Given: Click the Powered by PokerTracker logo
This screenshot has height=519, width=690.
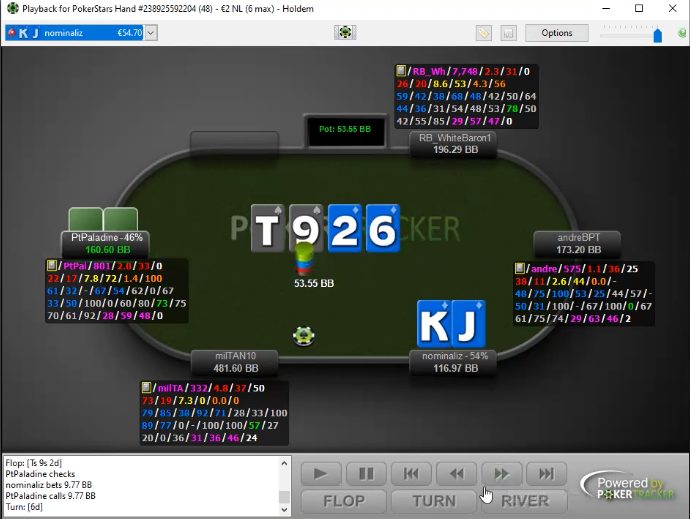Looking at the screenshot, I should click(x=628, y=487).
